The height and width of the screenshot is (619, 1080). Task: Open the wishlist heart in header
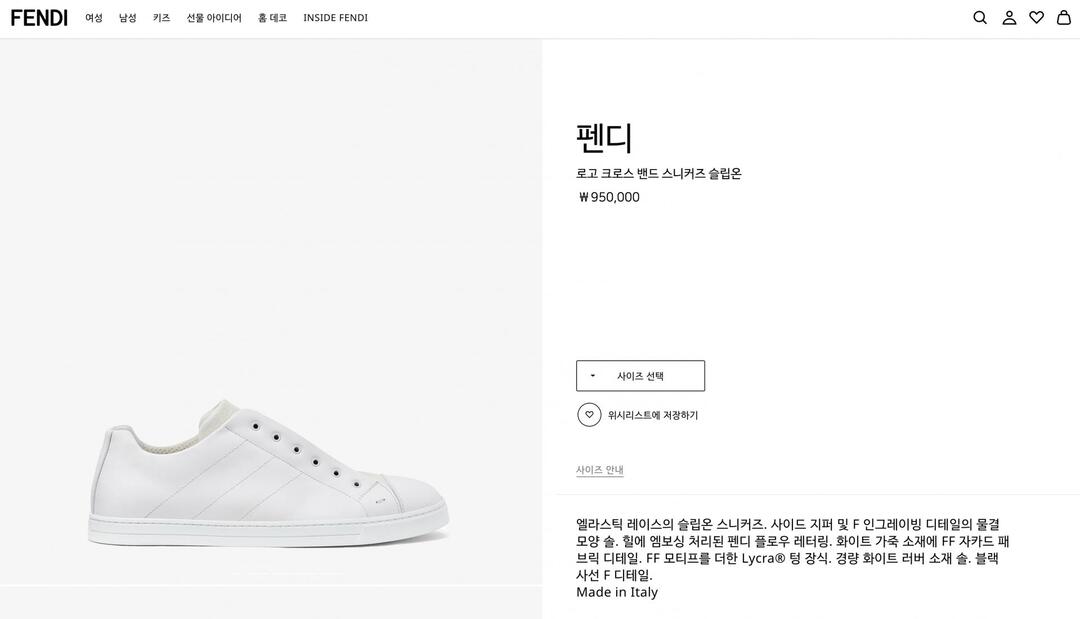(x=1036, y=18)
